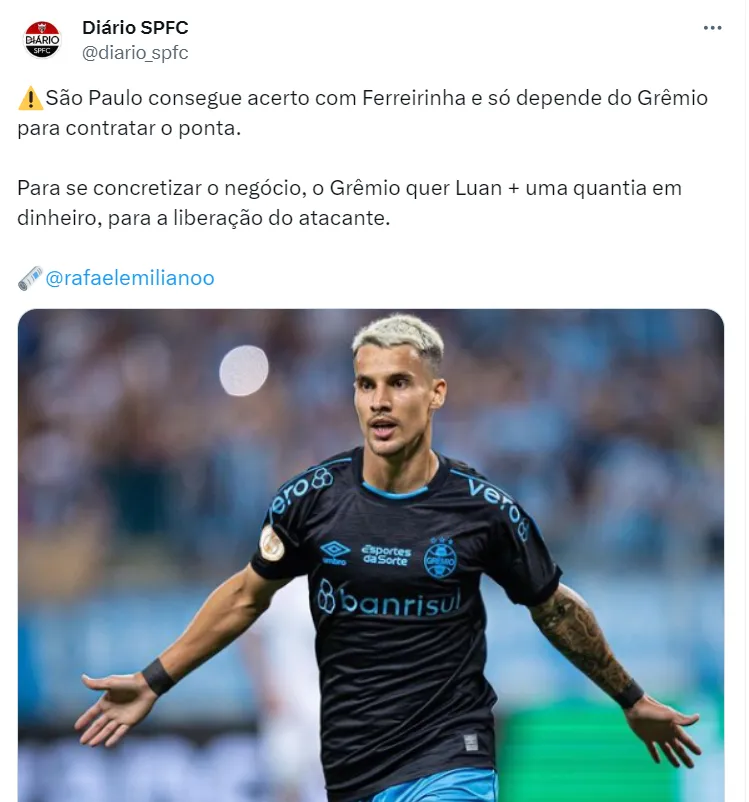Click the Brasileirão patch on the sleeve
Screen dimensions: 749x802
(x=272, y=543)
